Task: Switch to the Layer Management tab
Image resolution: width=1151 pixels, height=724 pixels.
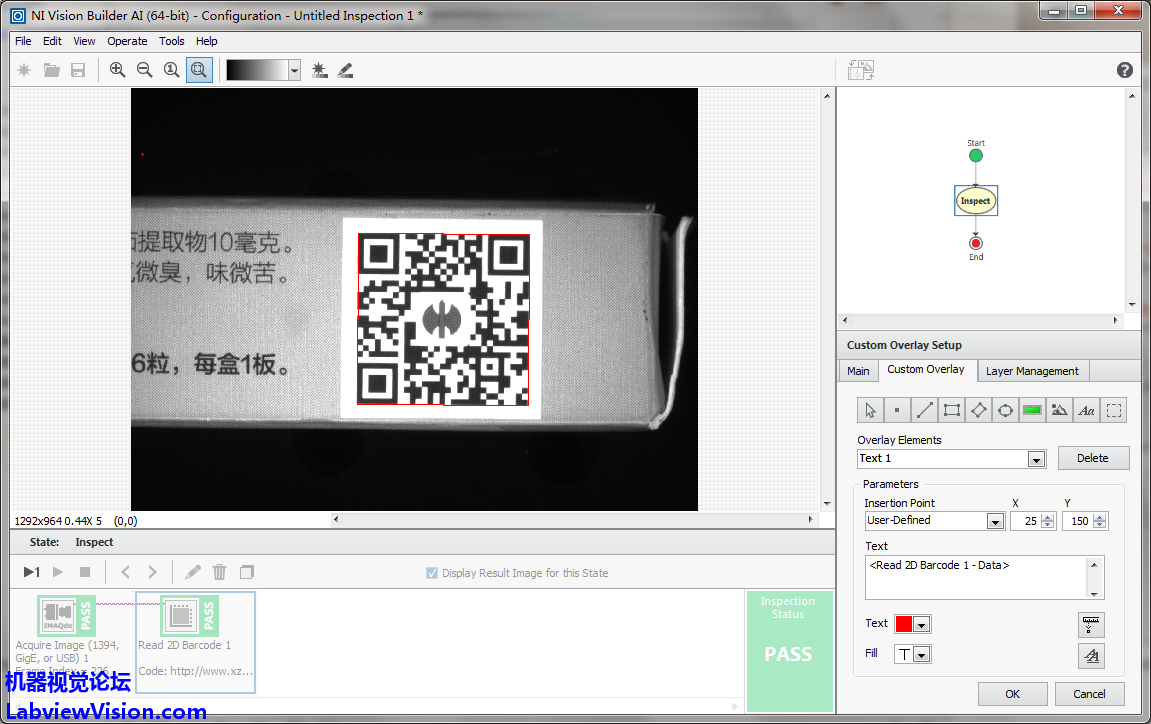Action: click(x=1032, y=371)
